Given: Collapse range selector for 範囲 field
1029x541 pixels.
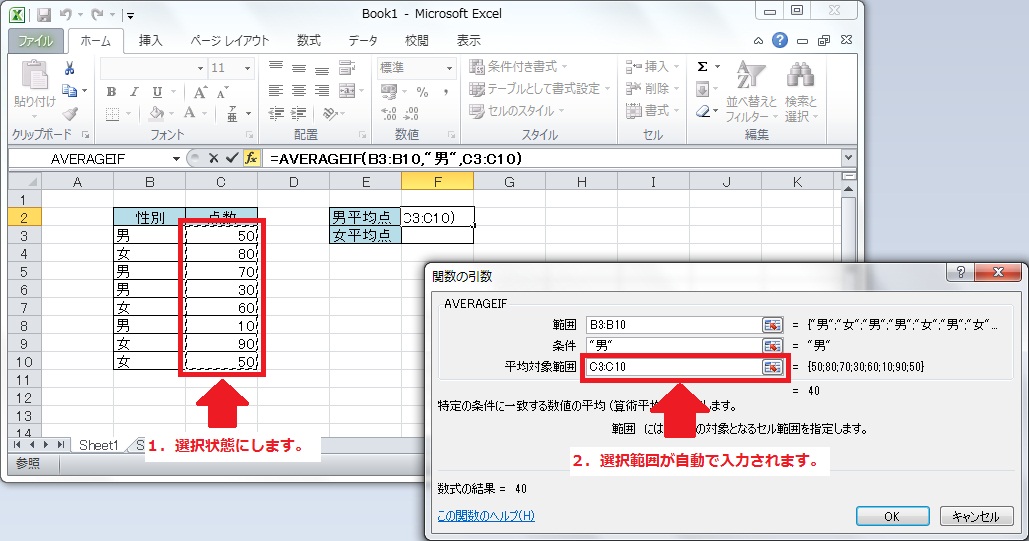Looking at the screenshot, I should pos(772,325).
